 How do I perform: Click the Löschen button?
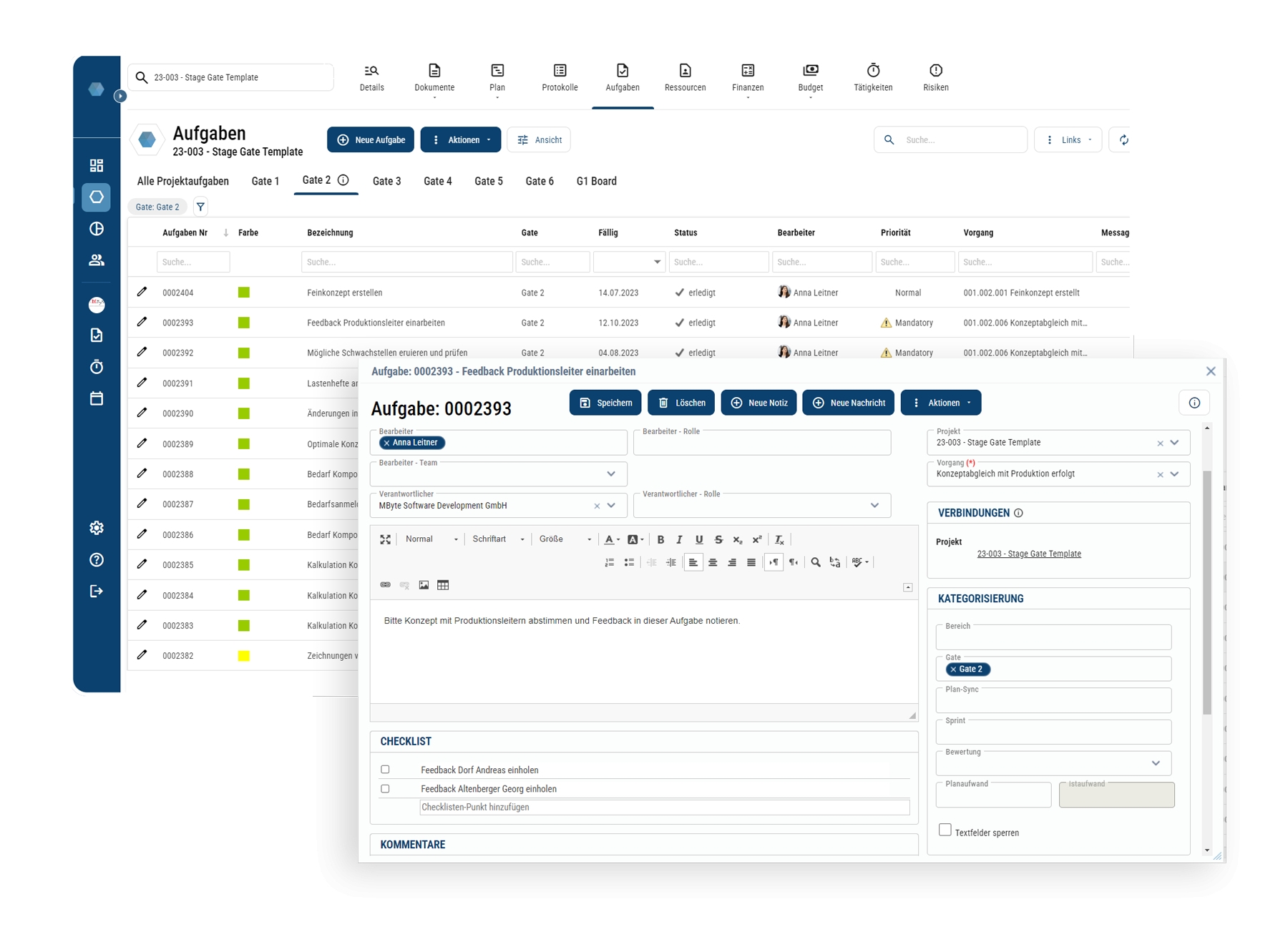682,403
